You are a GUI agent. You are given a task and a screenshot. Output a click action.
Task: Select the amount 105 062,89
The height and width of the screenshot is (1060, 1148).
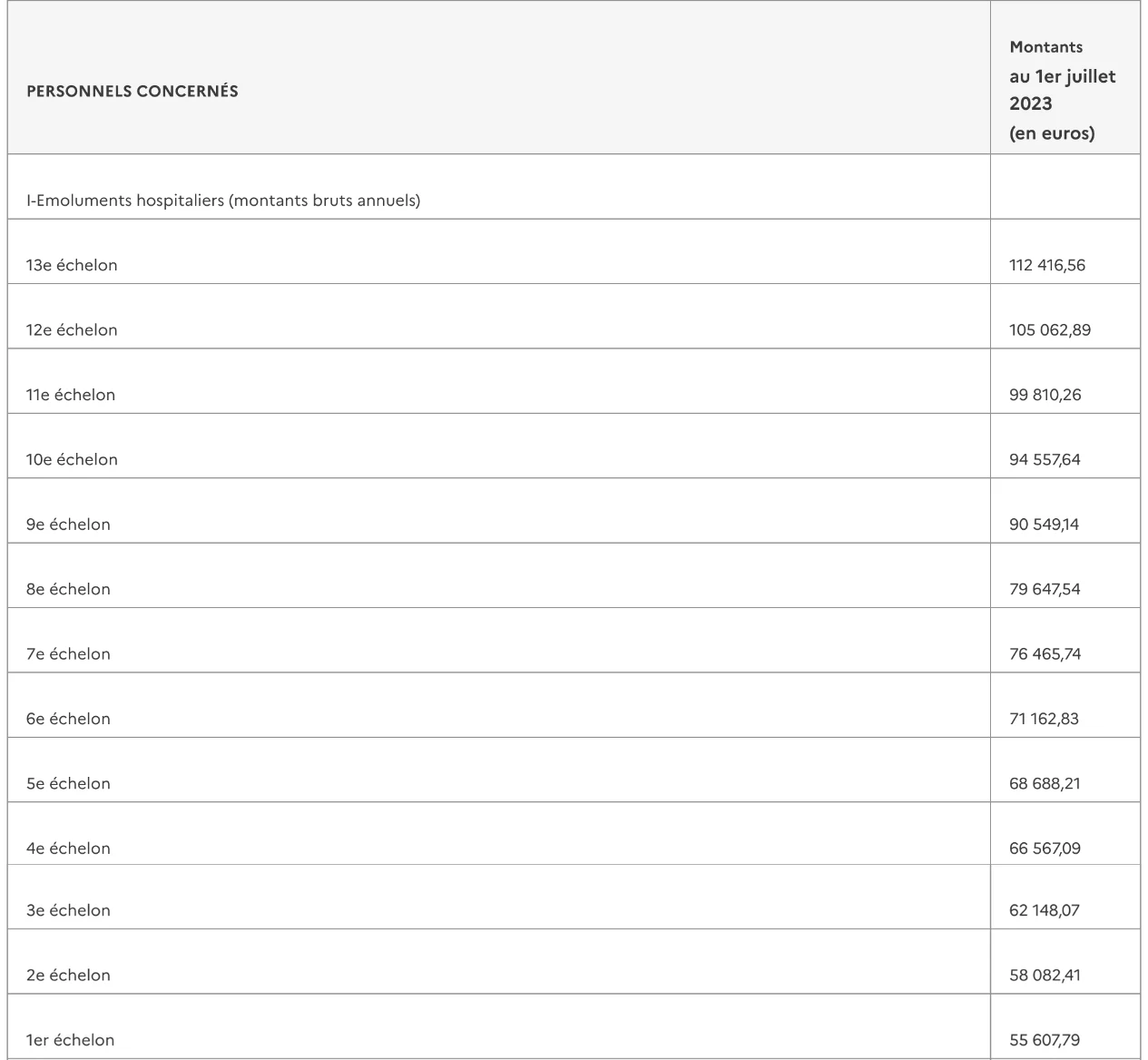(x=1050, y=329)
